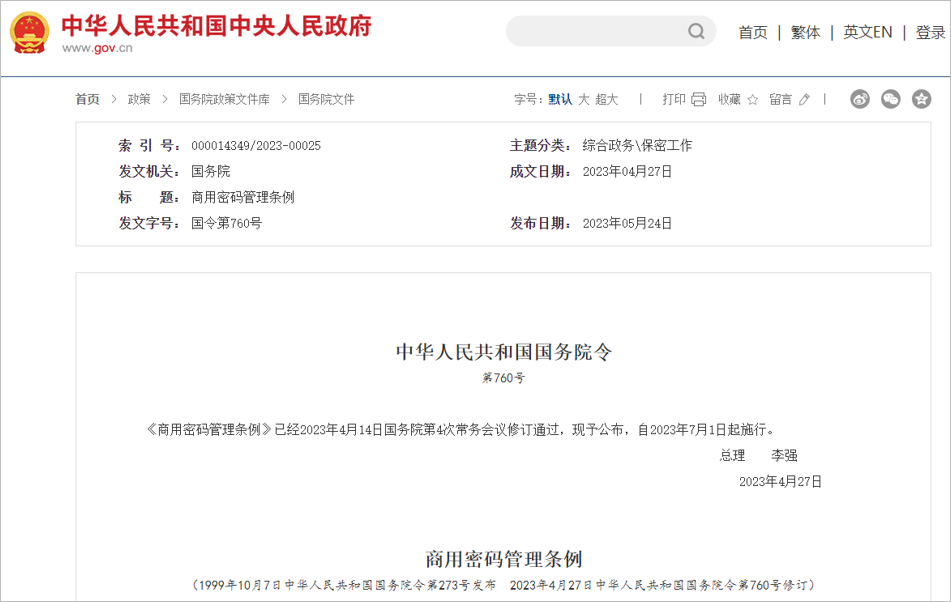Screen dimensions: 951x602
Task: Share via WeChat icon
Action: 890,99
